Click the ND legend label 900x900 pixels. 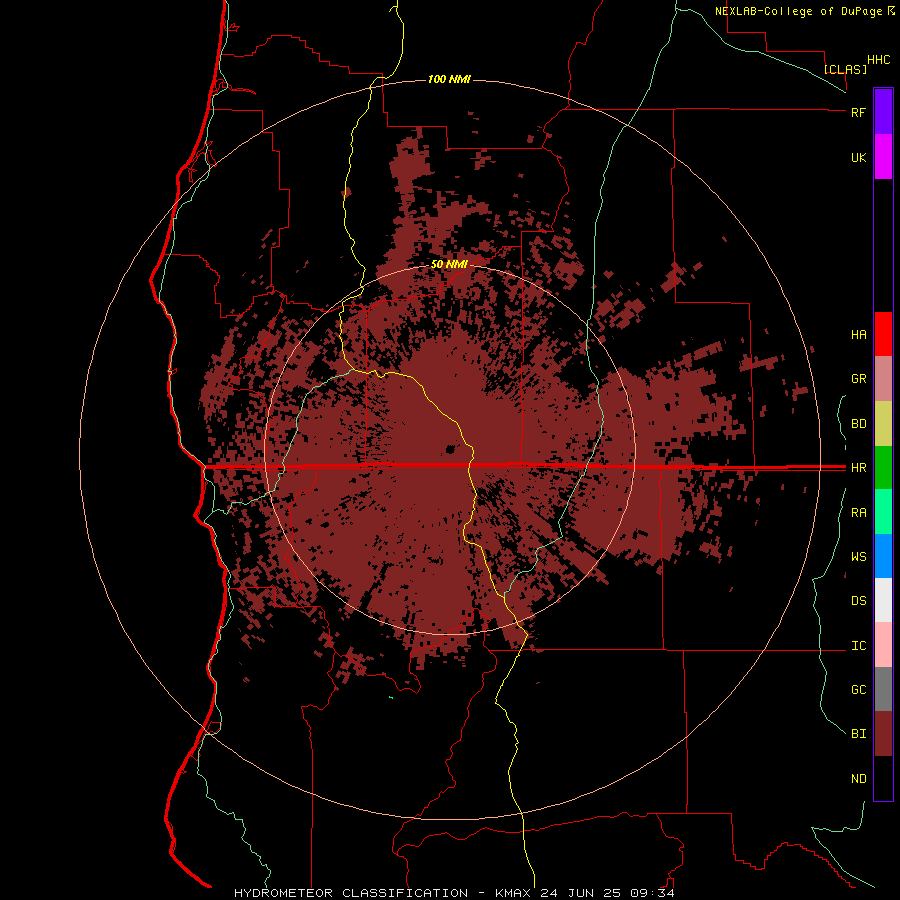tap(858, 779)
